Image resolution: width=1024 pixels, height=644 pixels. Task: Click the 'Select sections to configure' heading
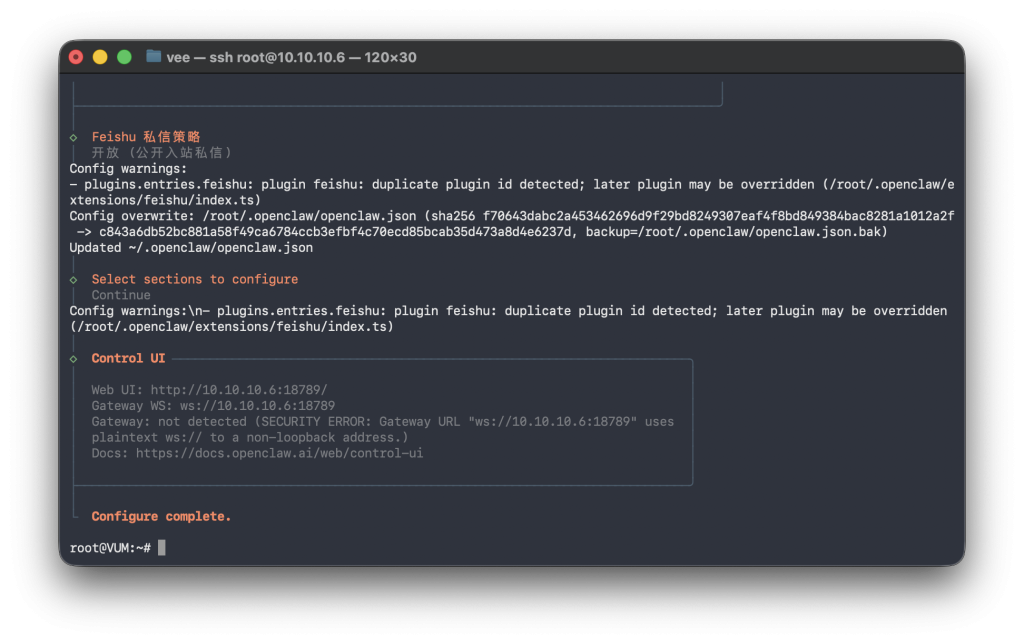click(195, 279)
